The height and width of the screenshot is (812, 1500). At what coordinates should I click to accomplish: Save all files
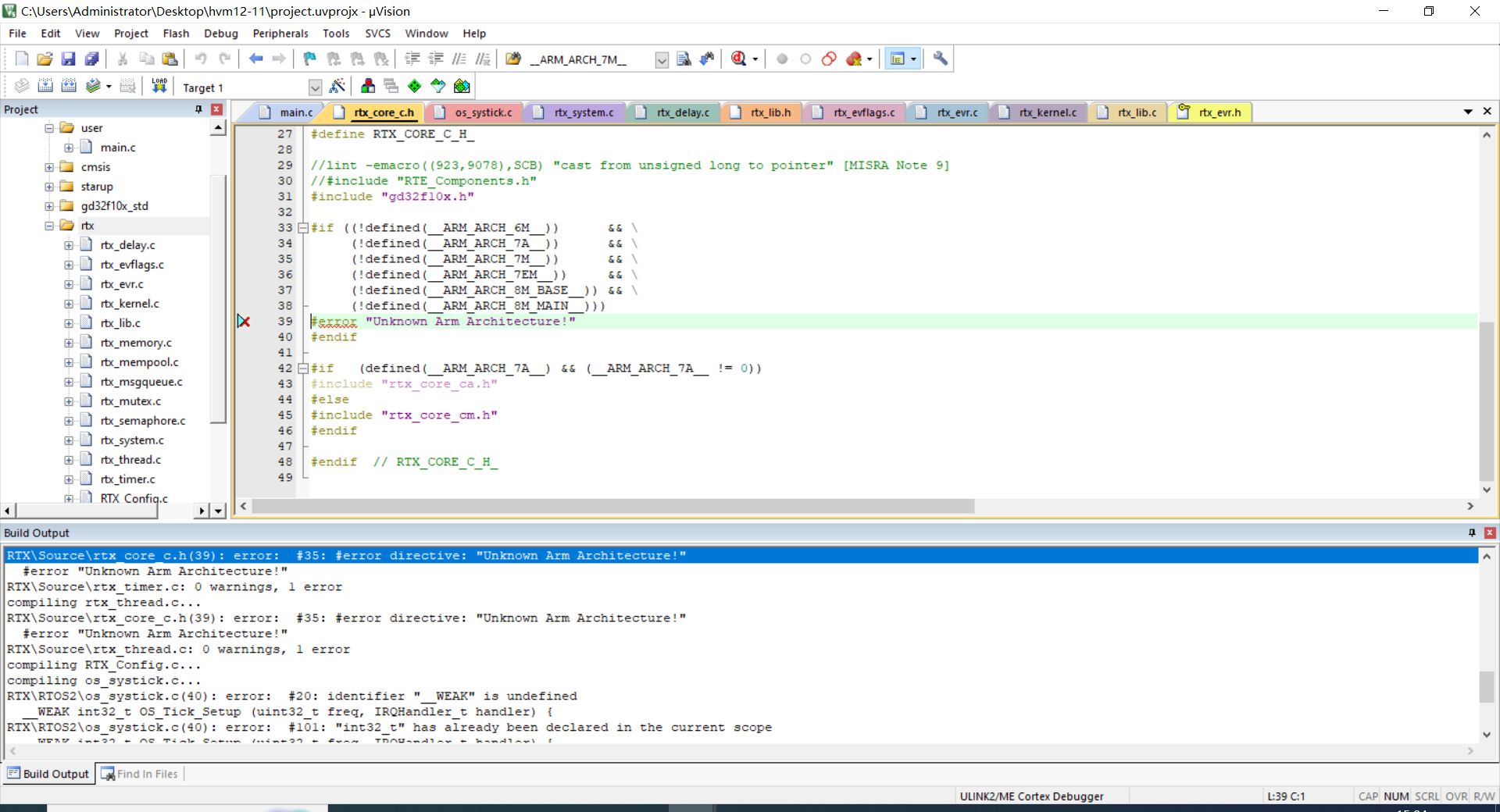click(91, 59)
